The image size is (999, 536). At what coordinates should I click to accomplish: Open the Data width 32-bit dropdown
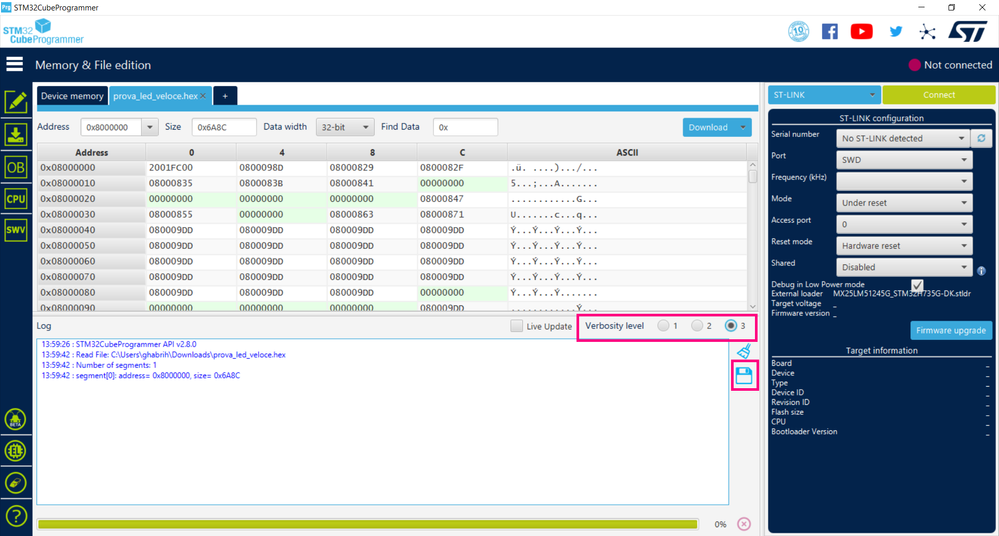coord(345,127)
